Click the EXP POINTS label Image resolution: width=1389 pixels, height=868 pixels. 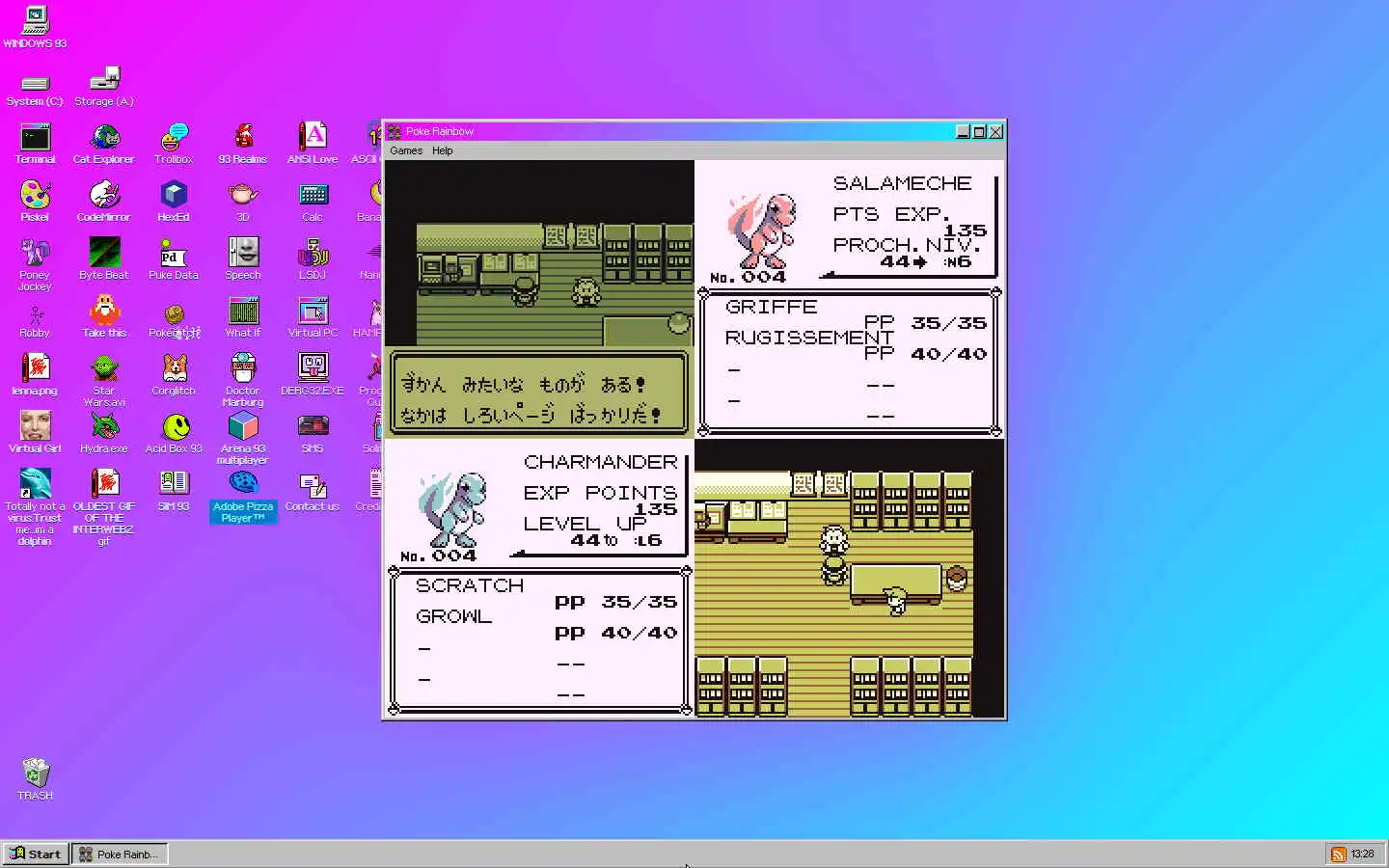(600, 493)
